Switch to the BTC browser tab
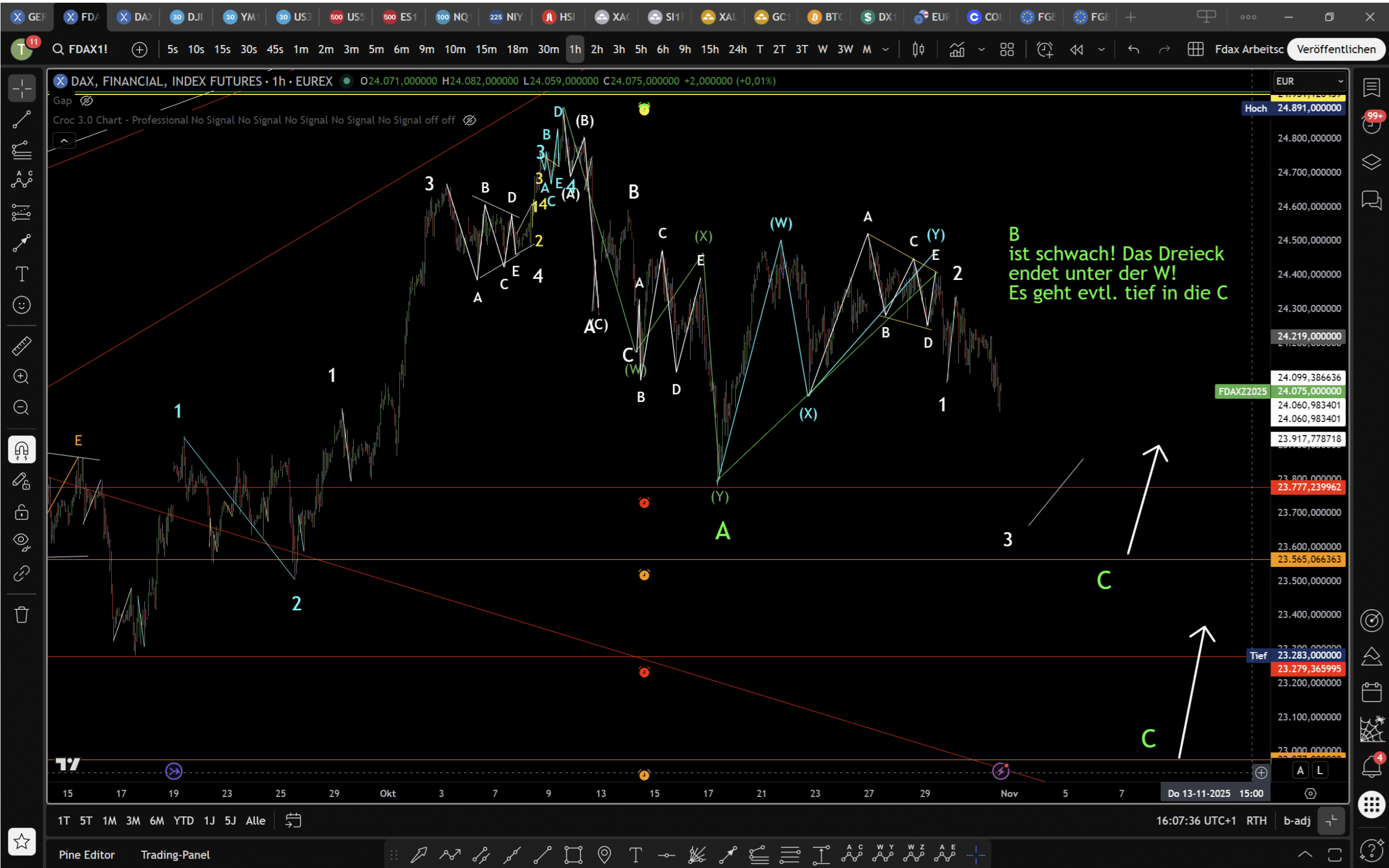Screen dimensions: 1389x868 pos(825,17)
